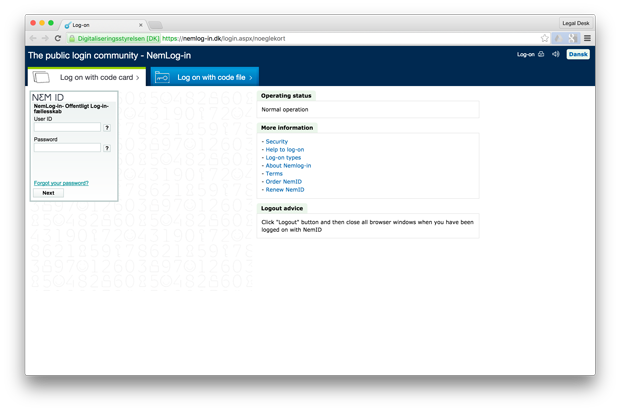
Task: Click the Legal Desk profile button
Action: (576, 23)
